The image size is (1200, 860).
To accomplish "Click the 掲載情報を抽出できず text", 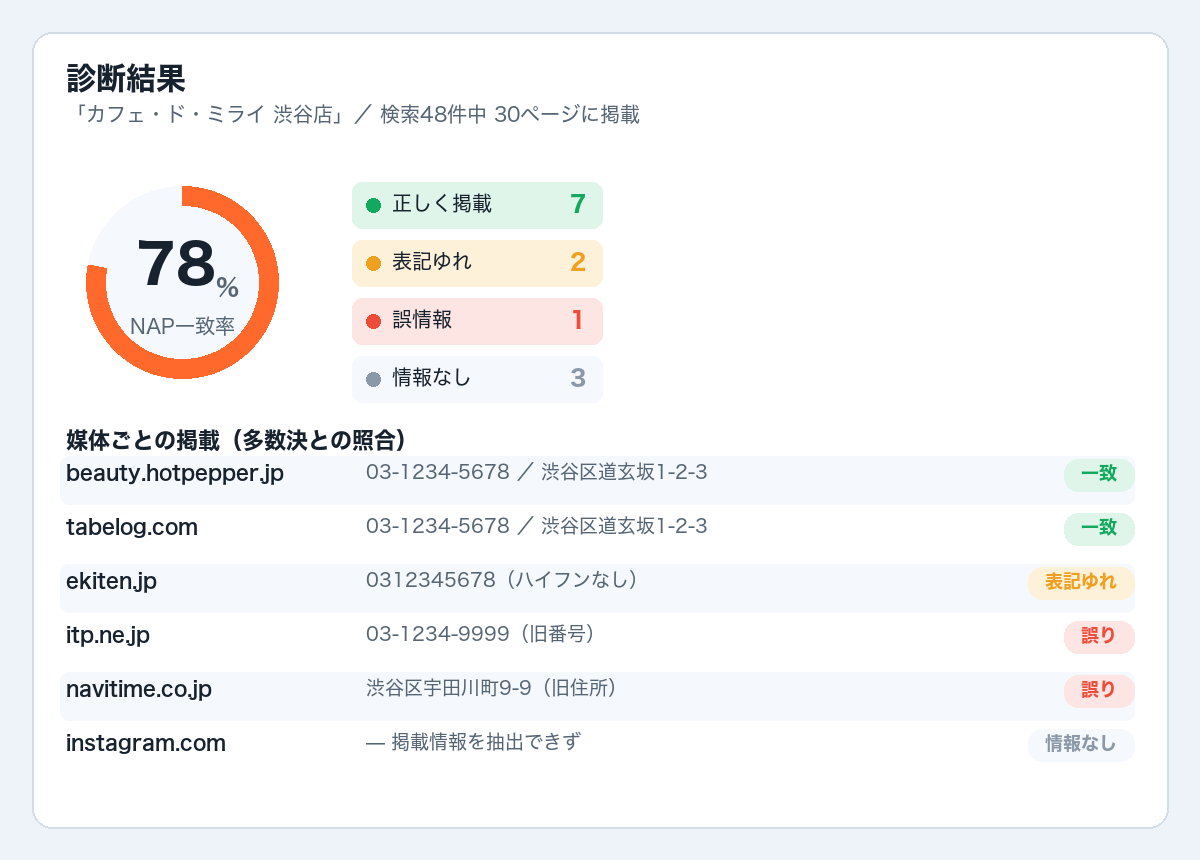I will pos(486,742).
